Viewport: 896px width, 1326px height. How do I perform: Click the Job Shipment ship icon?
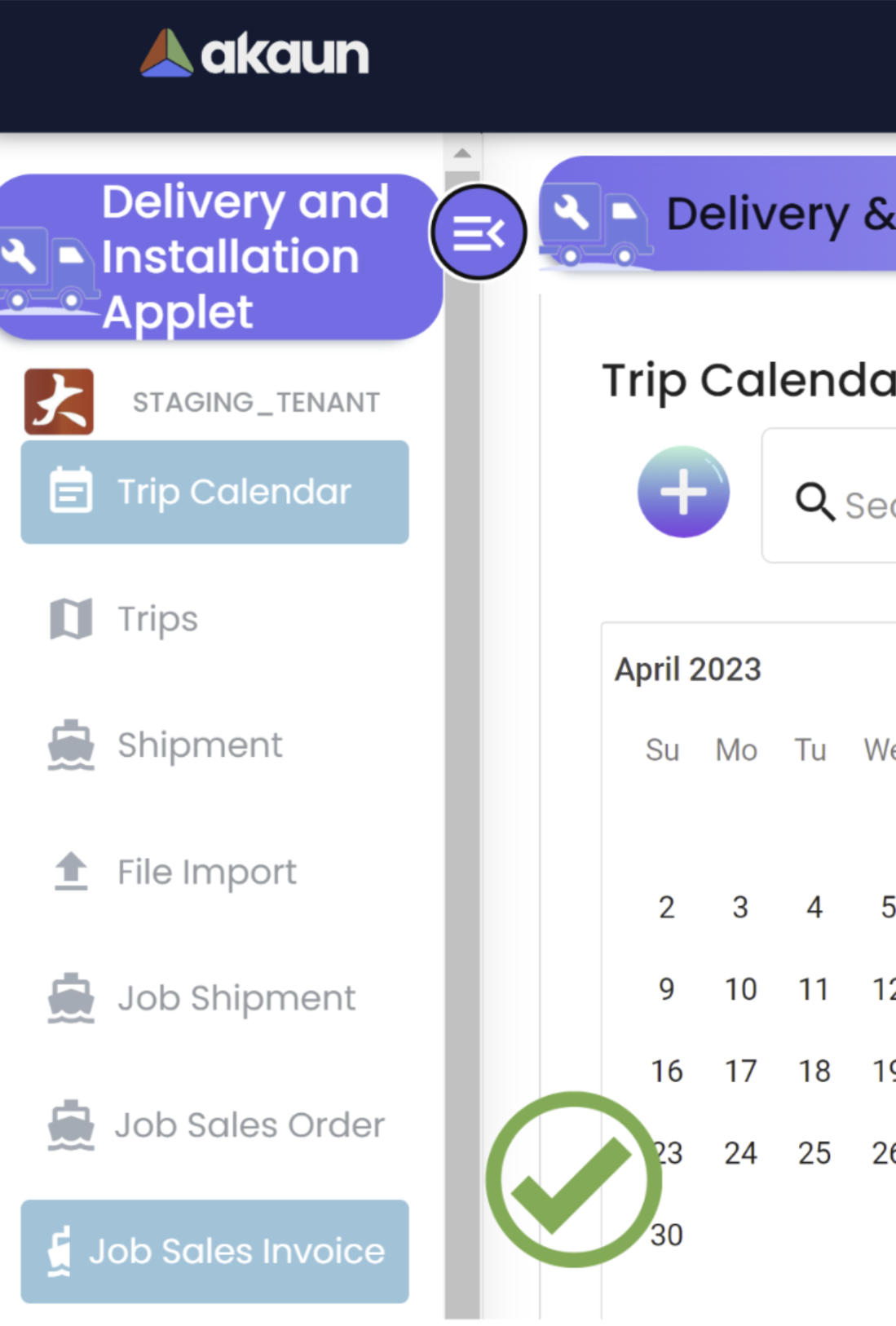click(x=71, y=998)
